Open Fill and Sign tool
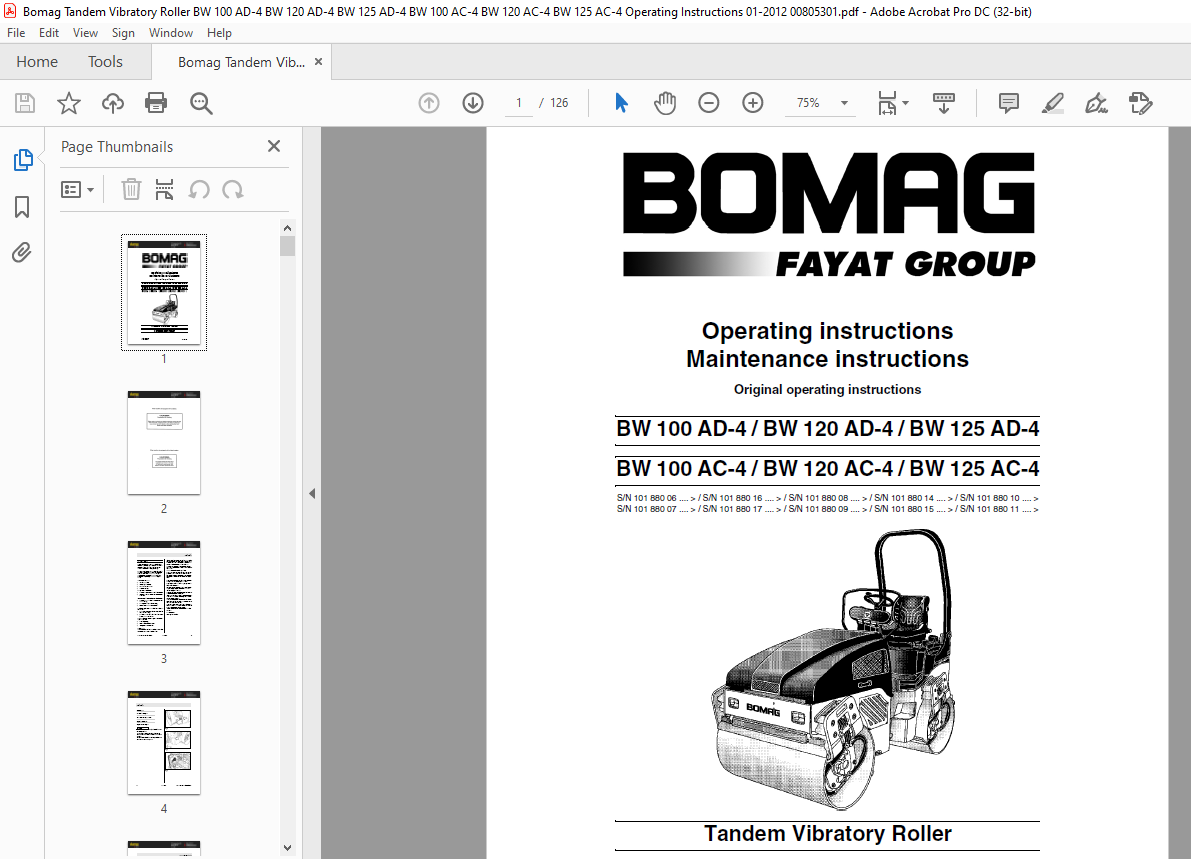This screenshot has height=859, width=1191. pyautogui.click(x=1097, y=103)
